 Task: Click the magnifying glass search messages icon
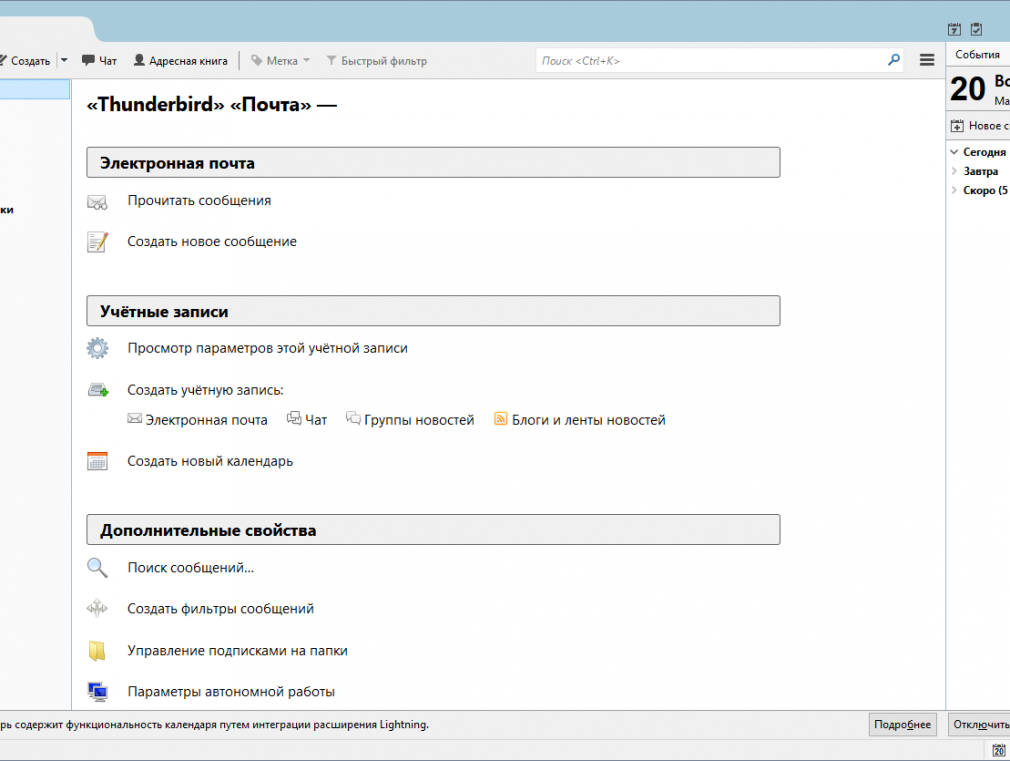[97, 568]
